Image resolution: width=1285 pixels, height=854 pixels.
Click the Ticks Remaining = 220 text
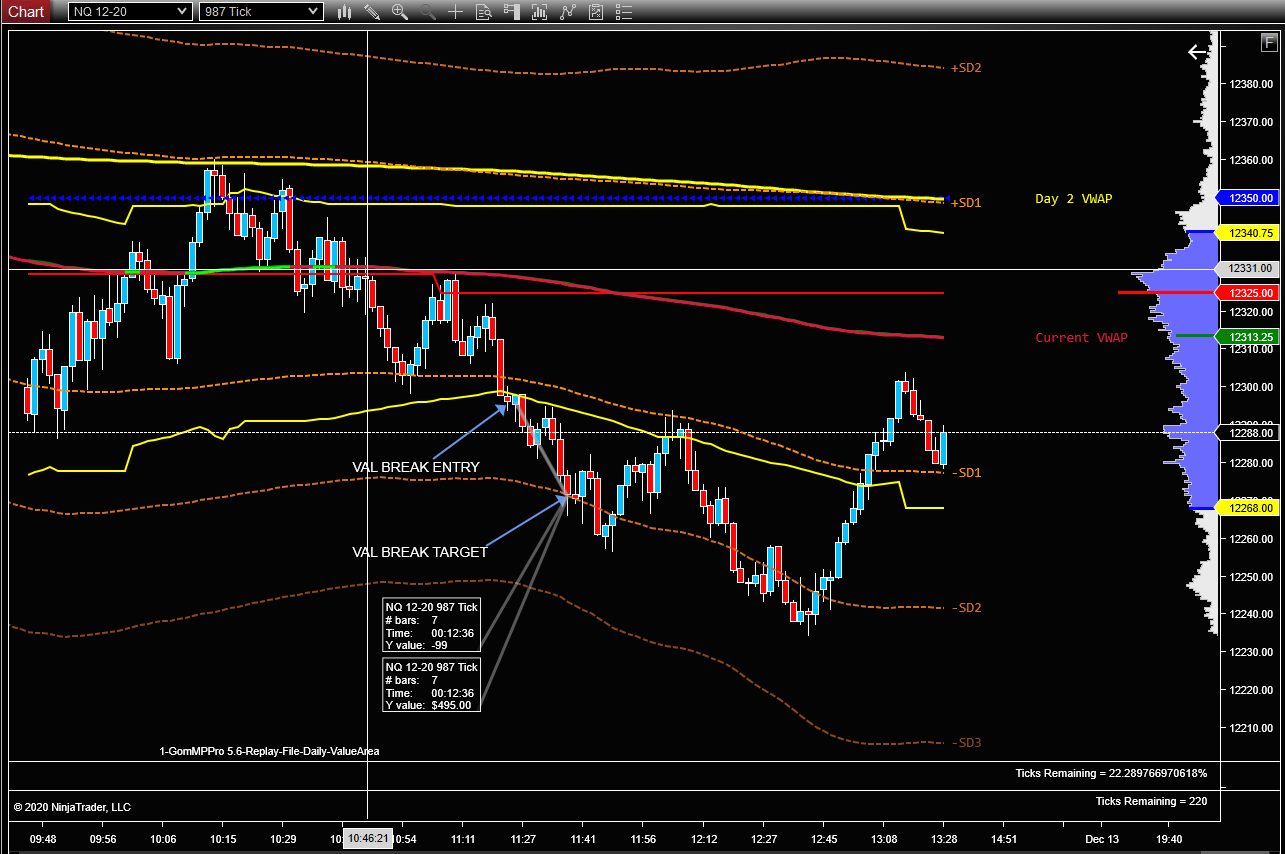pyautogui.click(x=1151, y=801)
